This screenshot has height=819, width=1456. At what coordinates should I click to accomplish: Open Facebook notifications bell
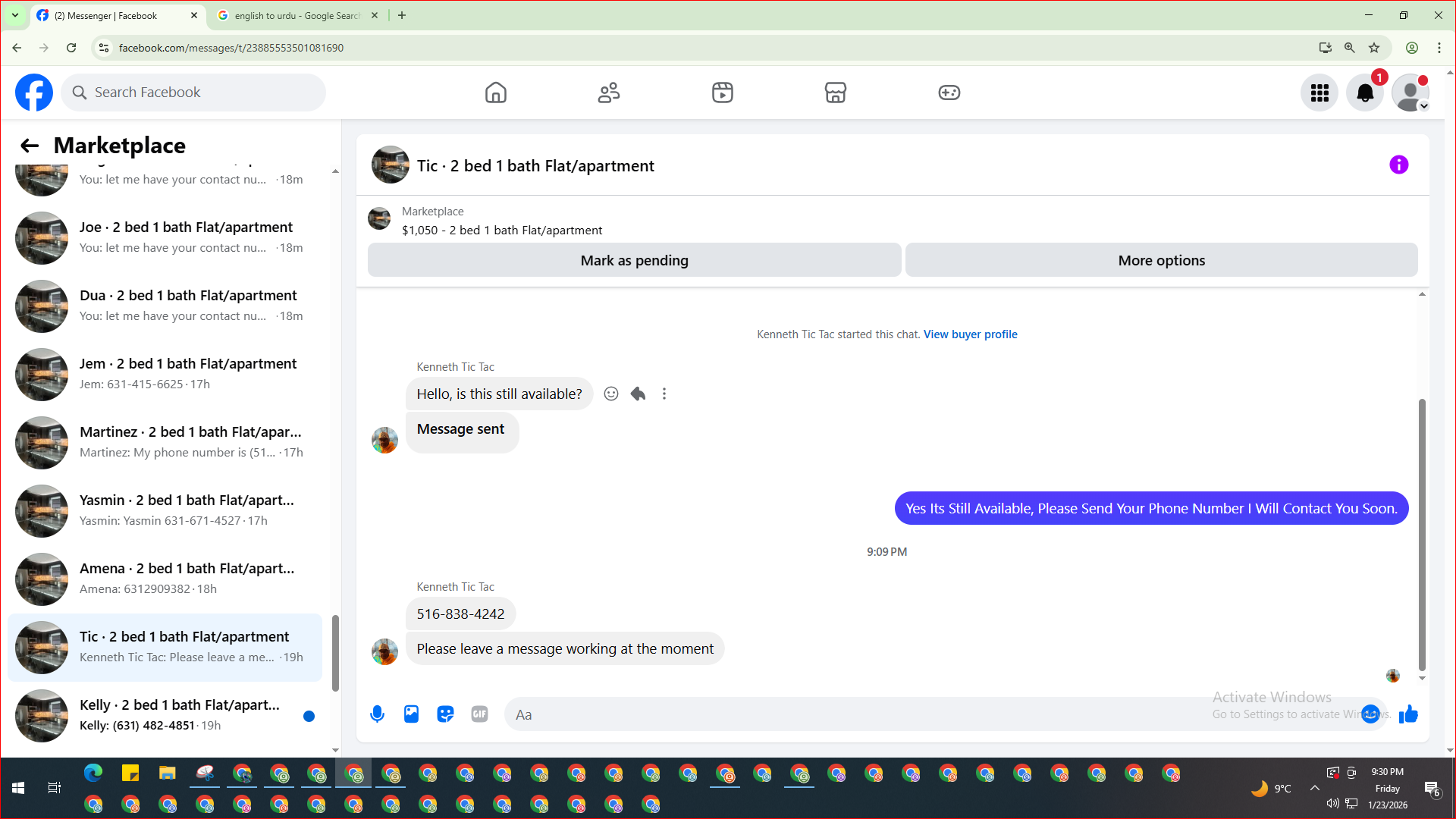point(1364,93)
